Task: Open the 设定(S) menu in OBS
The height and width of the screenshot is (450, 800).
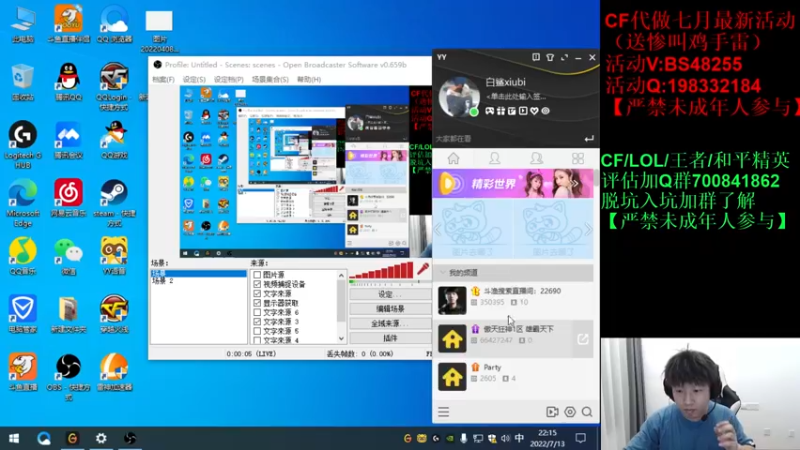Action: pyautogui.click(x=194, y=80)
